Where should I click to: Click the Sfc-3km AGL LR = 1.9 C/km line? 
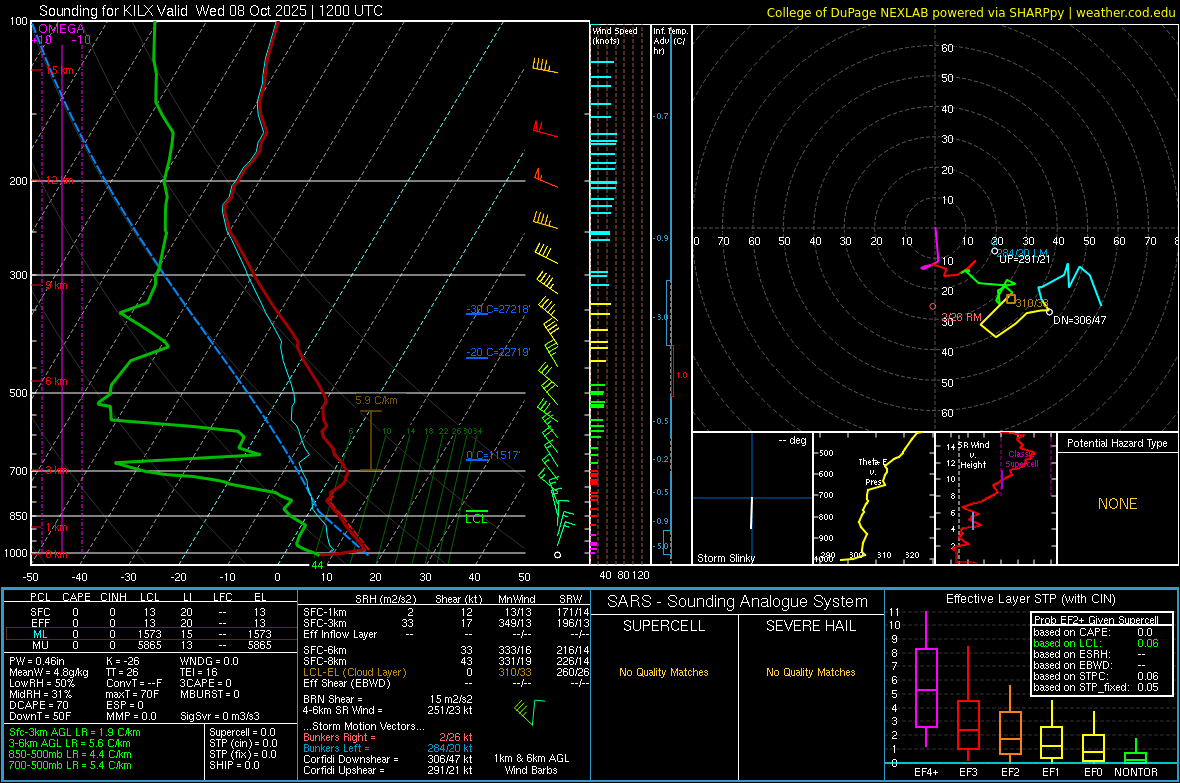(75, 733)
